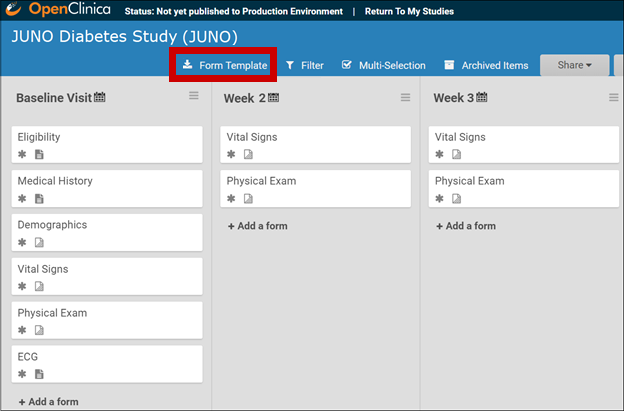The image size is (624, 411).
Task: Open the Filter funnel icon
Action: pyautogui.click(x=290, y=65)
